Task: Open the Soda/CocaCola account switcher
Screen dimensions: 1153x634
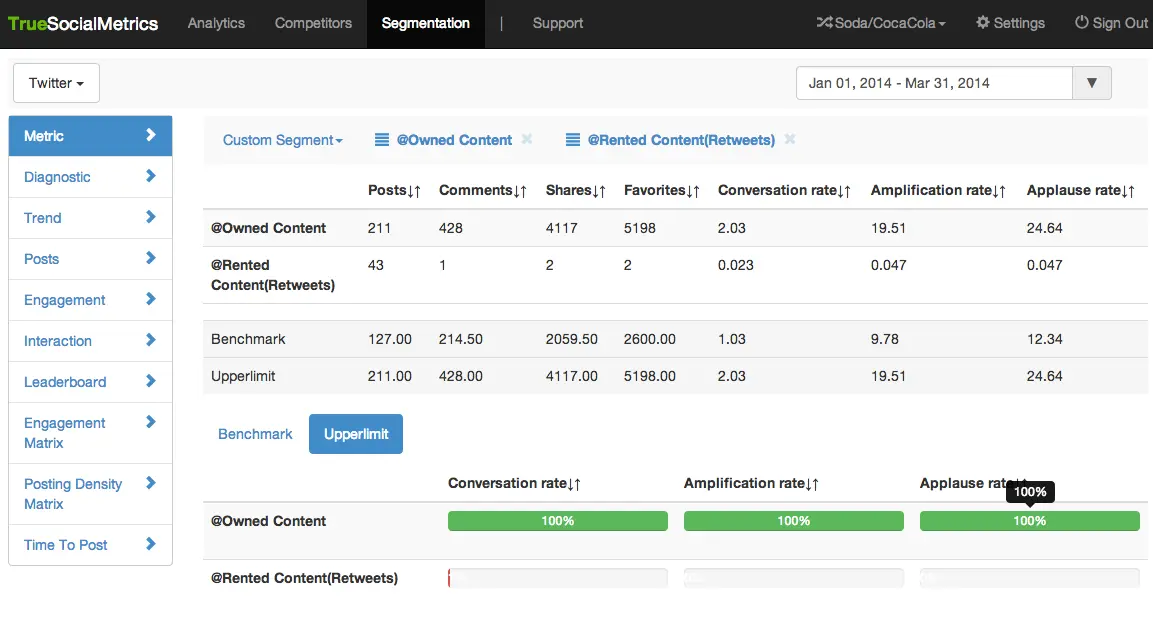Action: (881, 23)
